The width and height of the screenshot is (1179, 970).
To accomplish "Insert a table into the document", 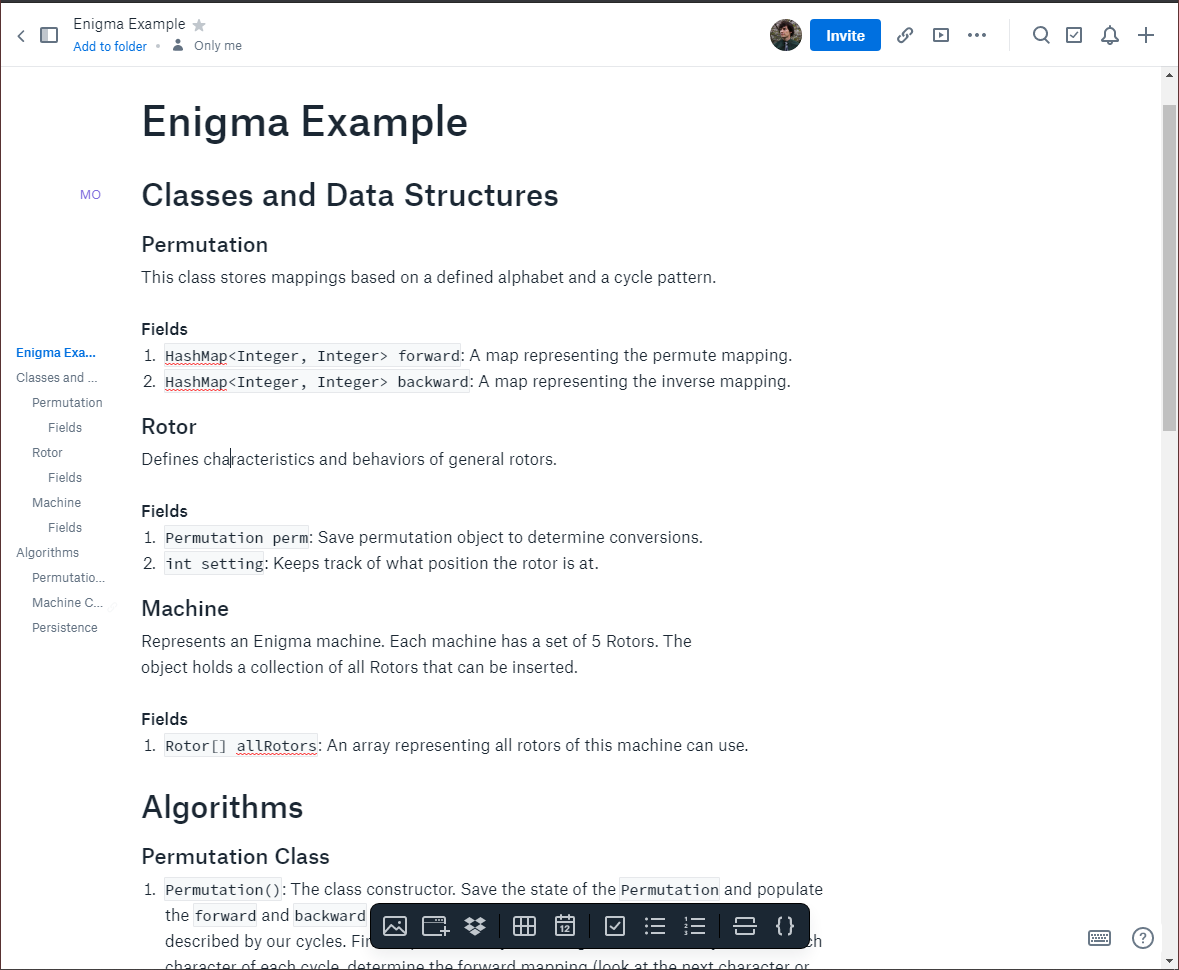I will [x=524, y=926].
